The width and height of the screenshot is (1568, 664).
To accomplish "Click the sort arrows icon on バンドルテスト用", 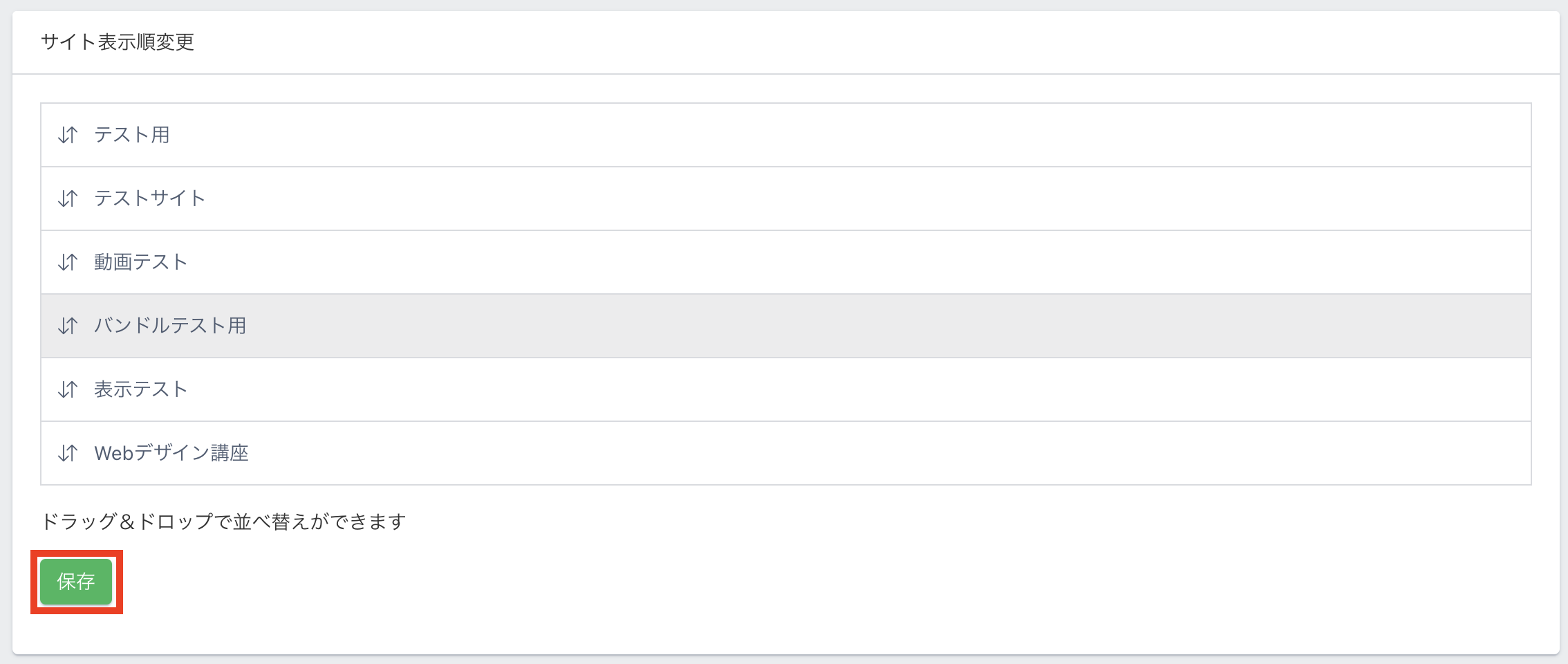I will pos(68,326).
